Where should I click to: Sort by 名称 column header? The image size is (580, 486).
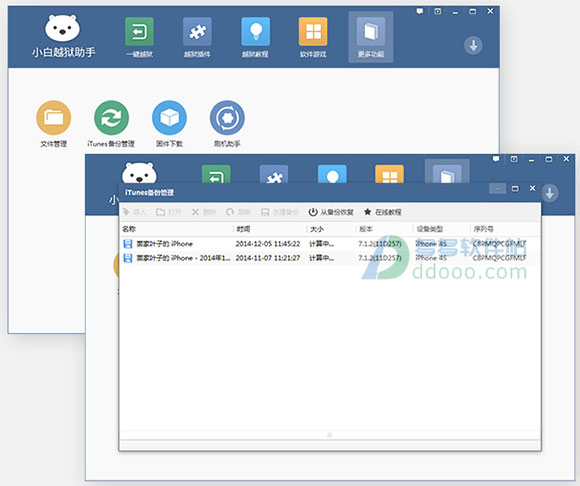129,229
